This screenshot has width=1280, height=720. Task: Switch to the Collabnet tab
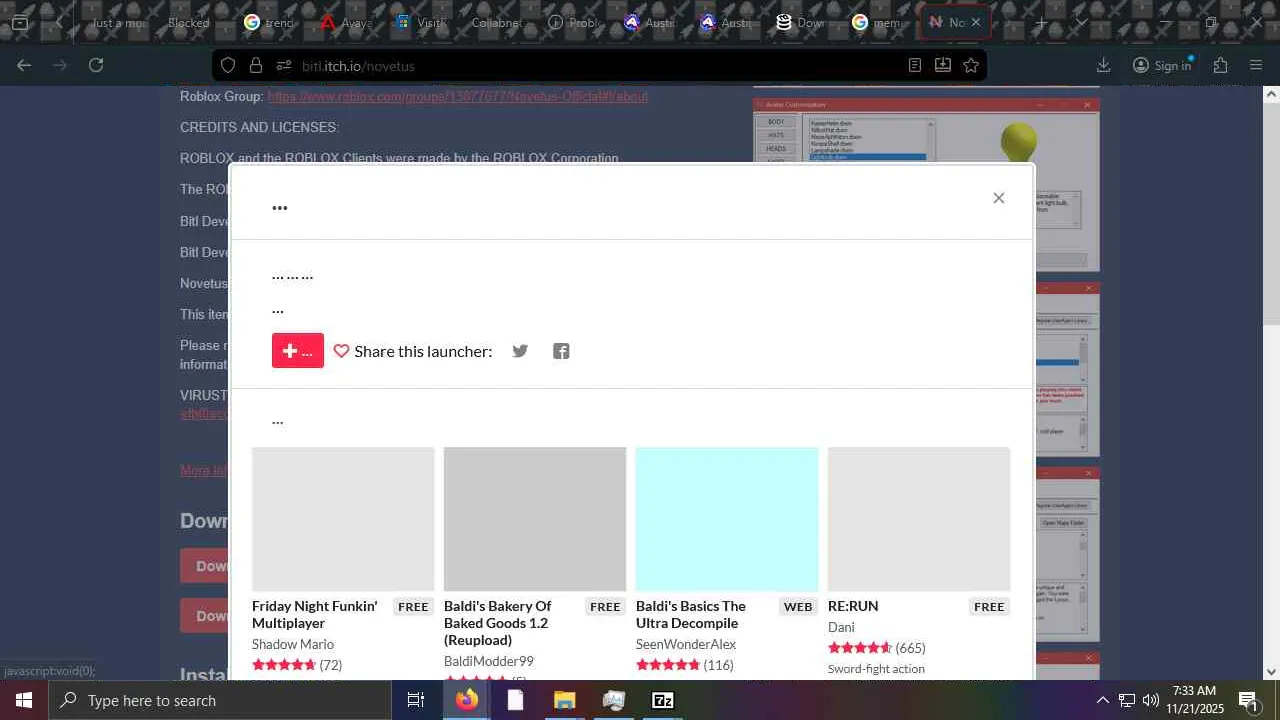click(497, 22)
